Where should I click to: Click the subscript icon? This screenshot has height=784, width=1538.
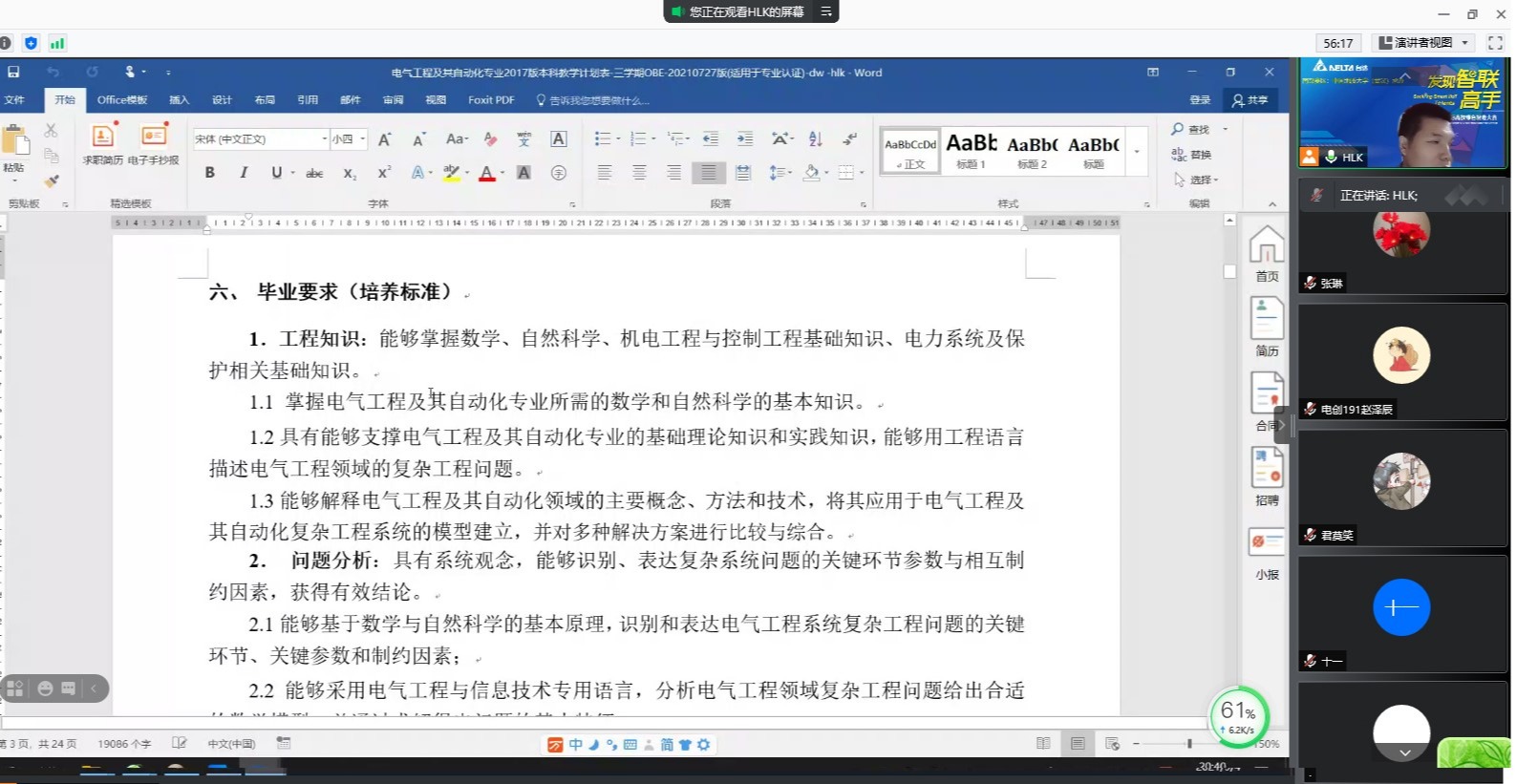[350, 173]
